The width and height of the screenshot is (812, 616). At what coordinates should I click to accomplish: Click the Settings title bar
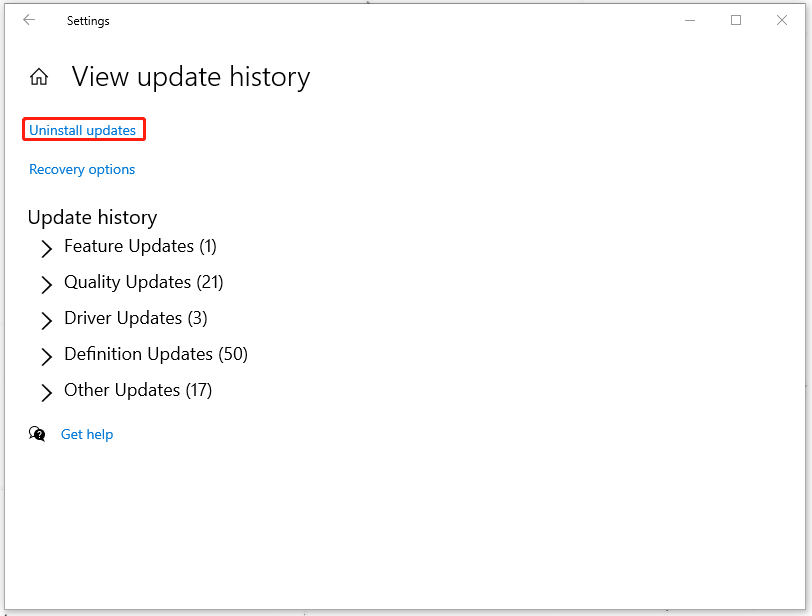pos(400,19)
